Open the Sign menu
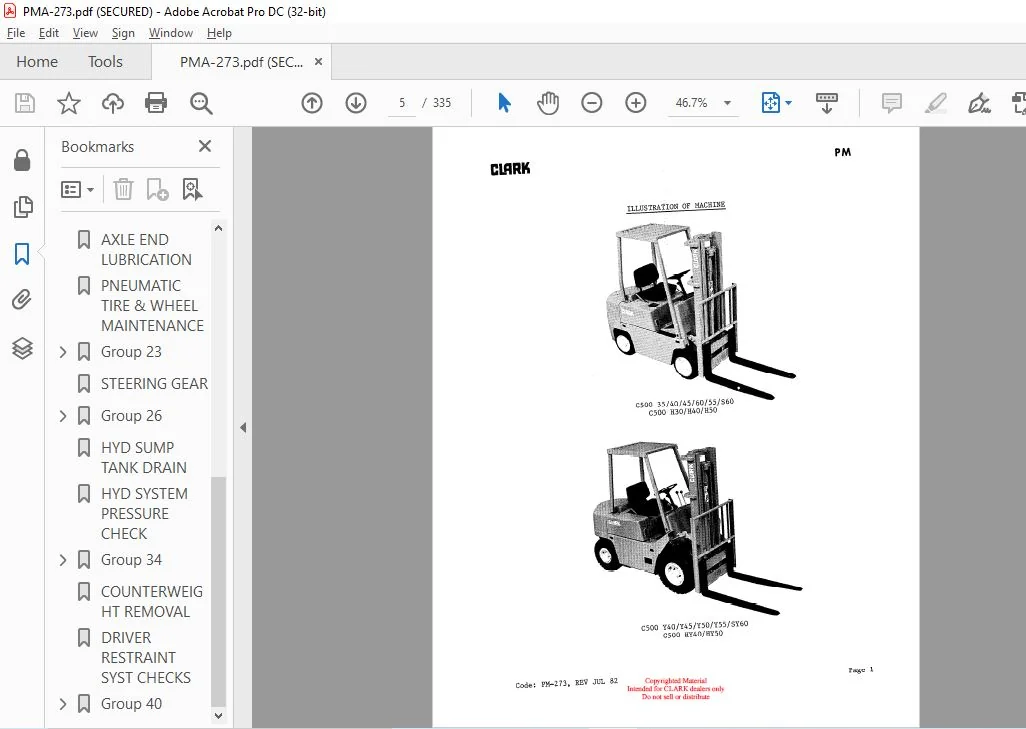The height and width of the screenshot is (729, 1026). coord(123,33)
